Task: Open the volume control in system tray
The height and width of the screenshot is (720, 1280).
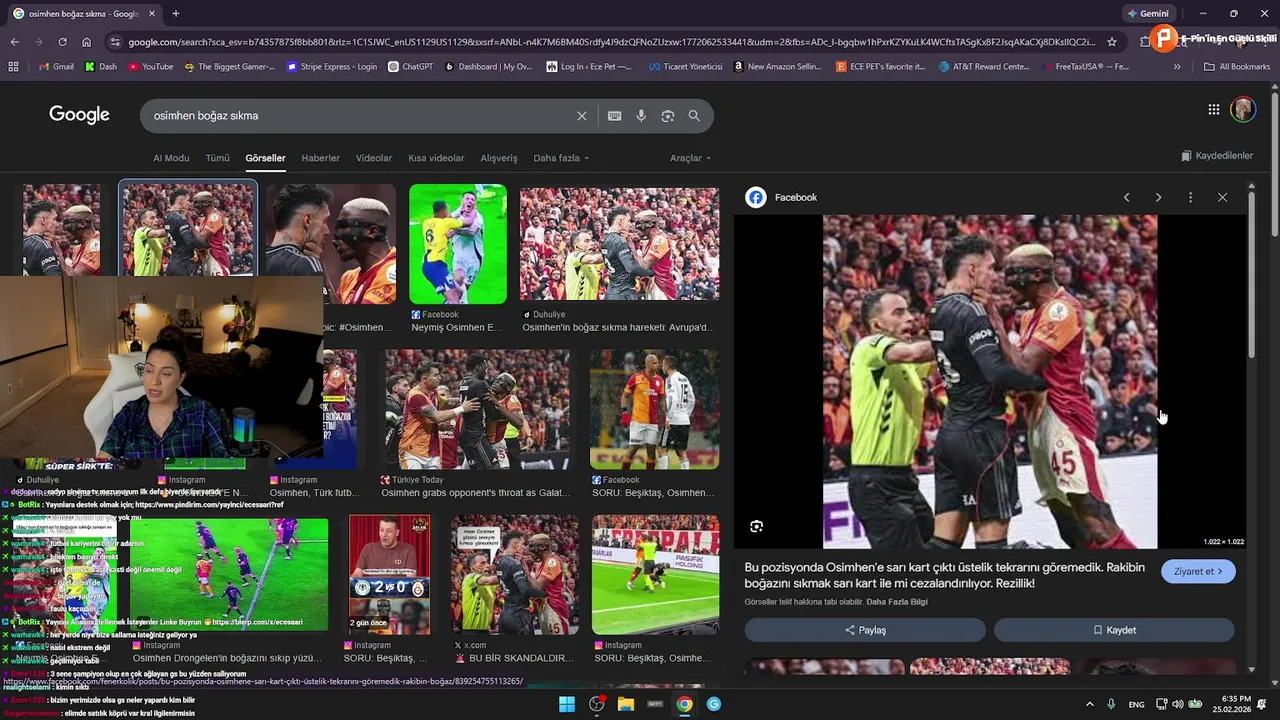Action: [1177, 704]
